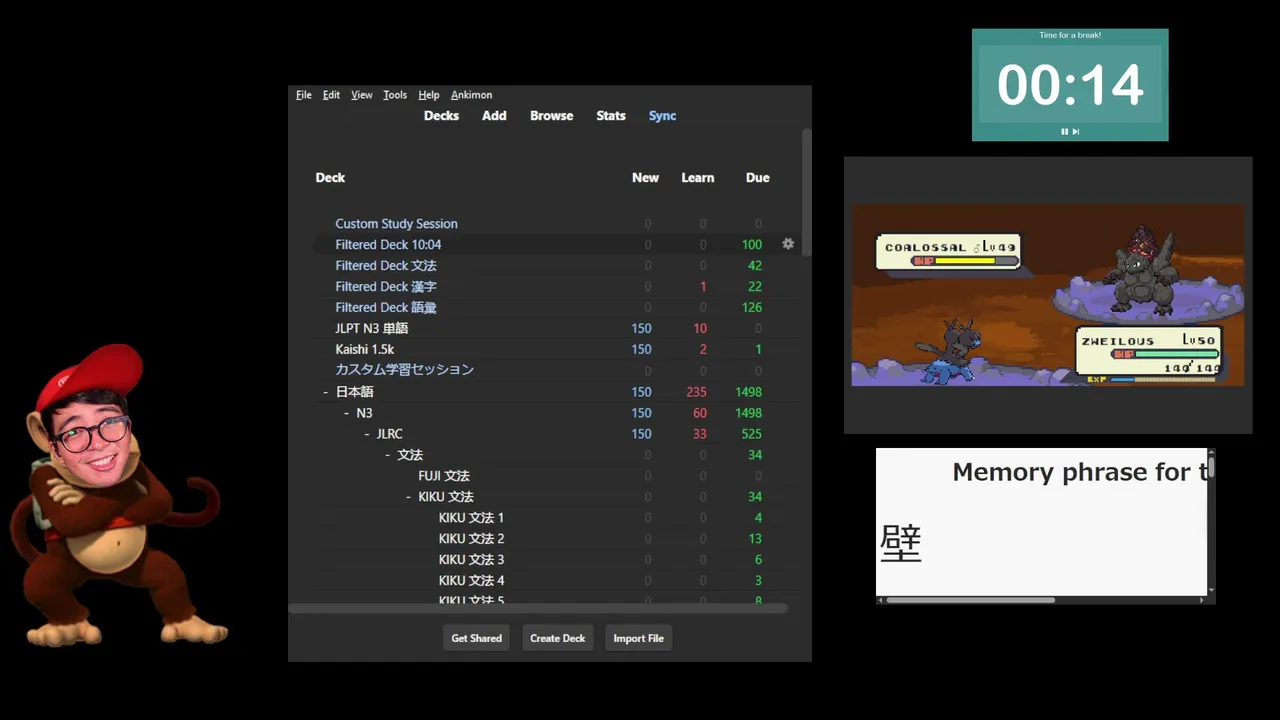Screen dimensions: 1280x720
Task: Click due count 126 for Filtered Deck 語彙
Action: 752,308
